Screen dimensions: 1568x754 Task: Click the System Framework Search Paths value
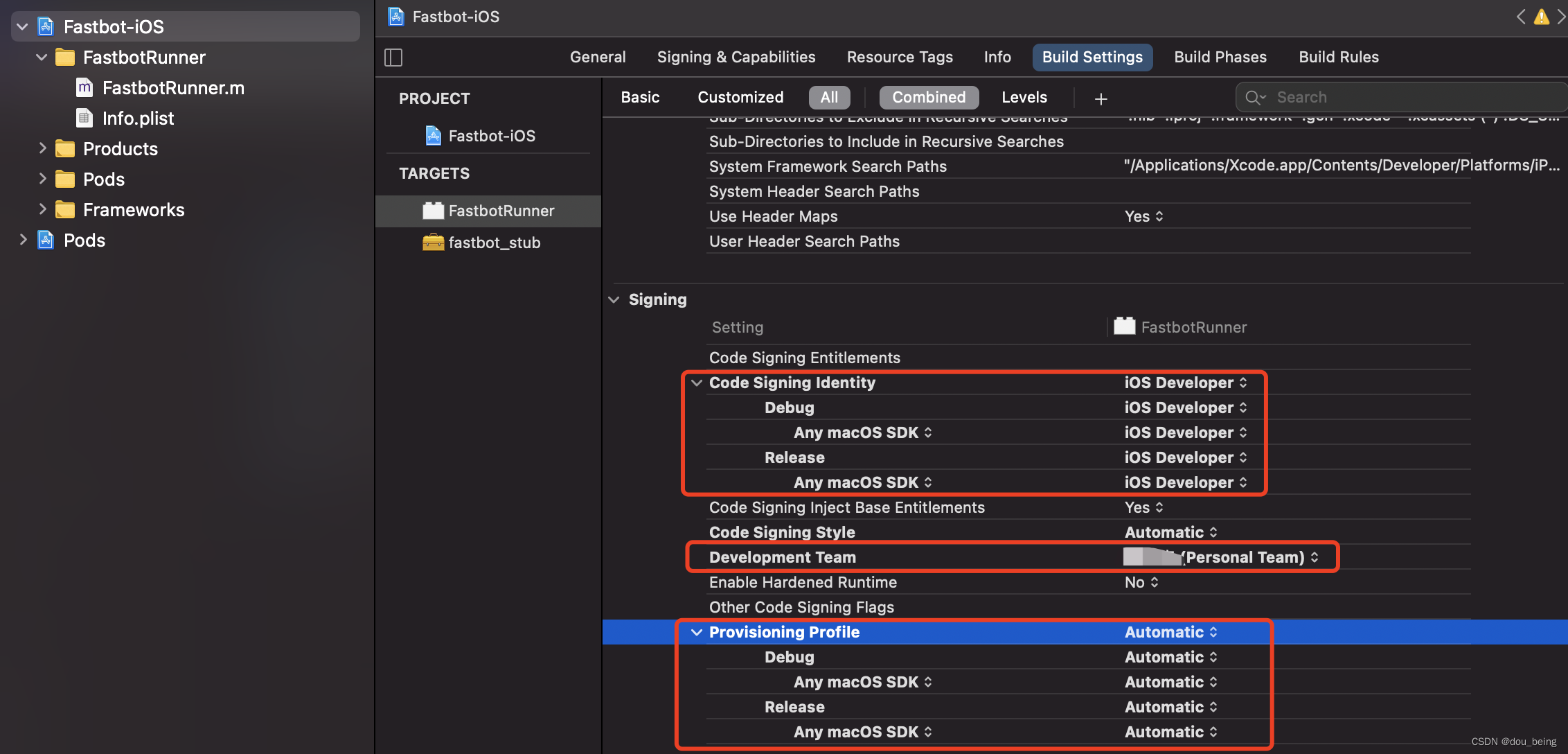(x=1342, y=166)
